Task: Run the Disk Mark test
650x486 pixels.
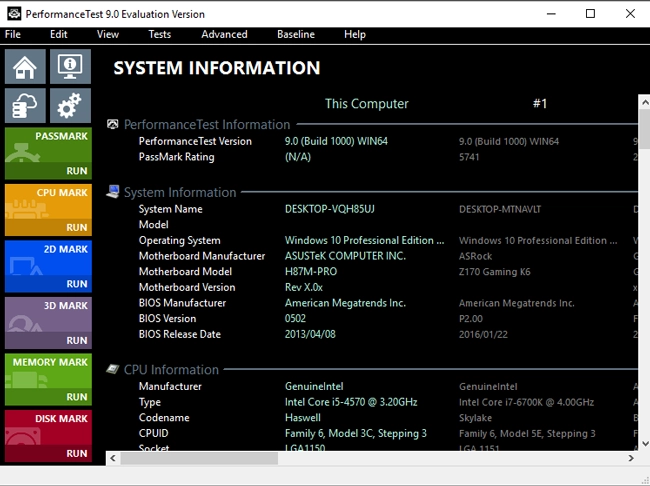Action: (77, 453)
